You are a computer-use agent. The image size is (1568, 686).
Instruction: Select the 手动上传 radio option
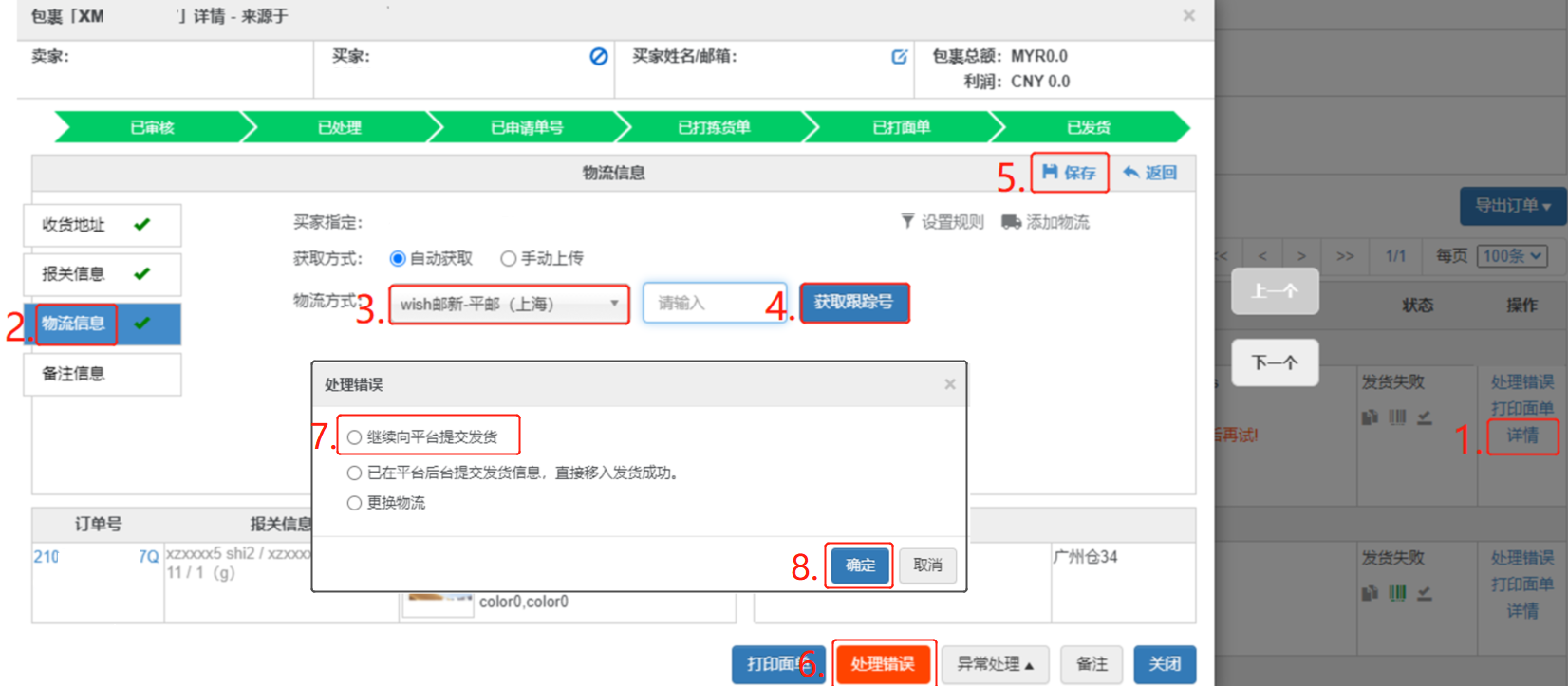pos(509,258)
